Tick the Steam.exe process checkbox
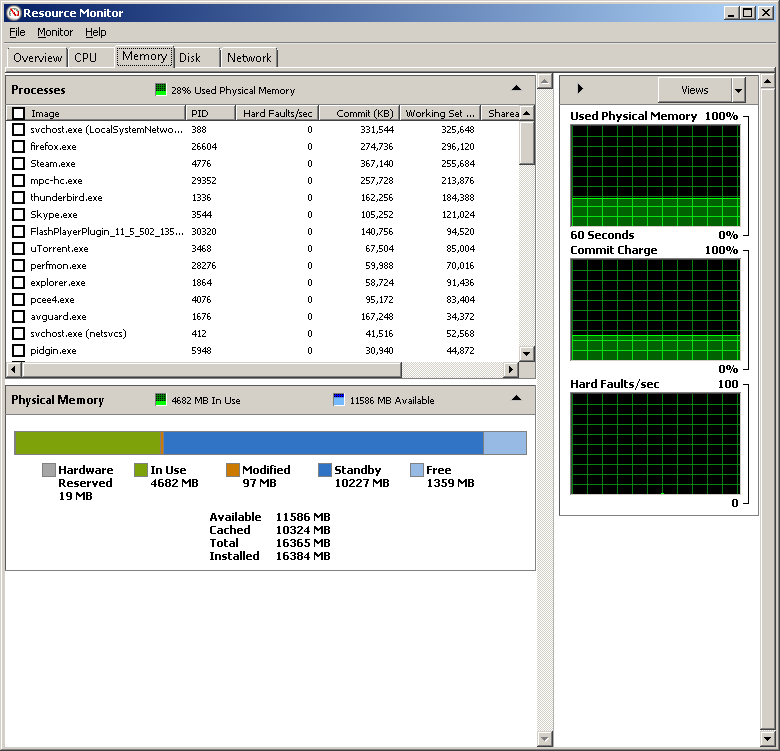Screen dimensions: 780x751 tap(18, 164)
